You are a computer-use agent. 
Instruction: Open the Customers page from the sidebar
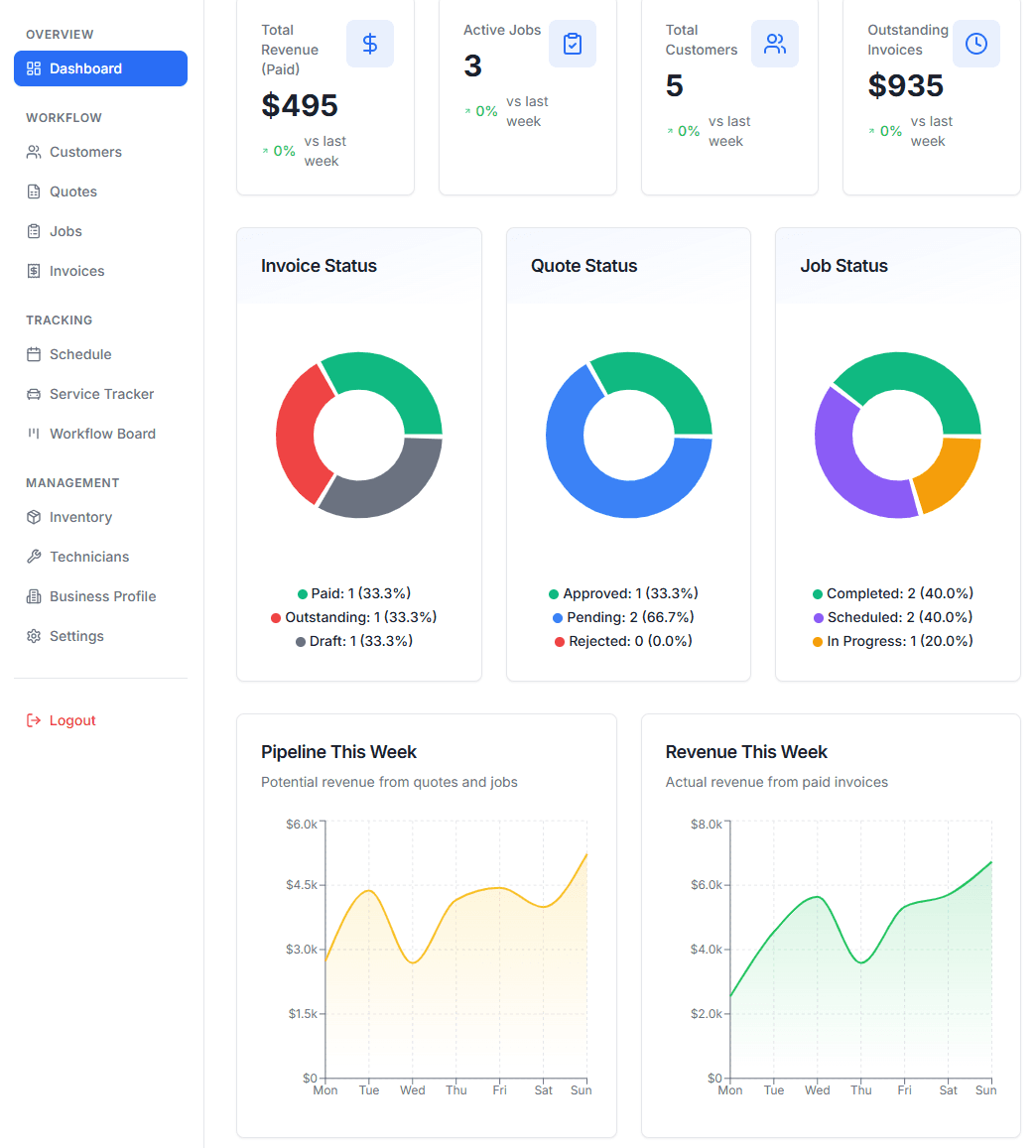click(85, 152)
